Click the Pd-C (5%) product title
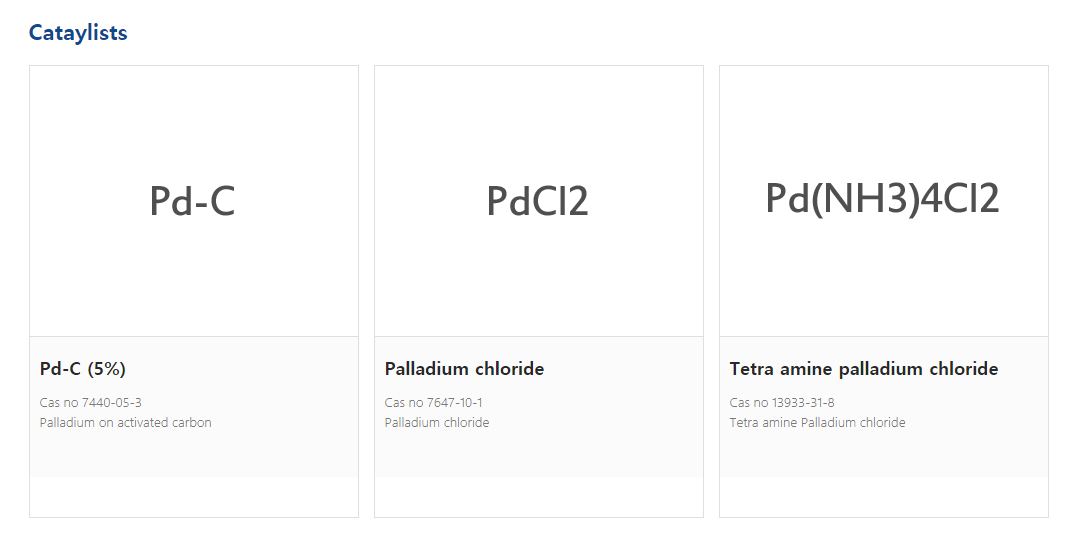The width and height of the screenshot is (1077, 537). 83,369
